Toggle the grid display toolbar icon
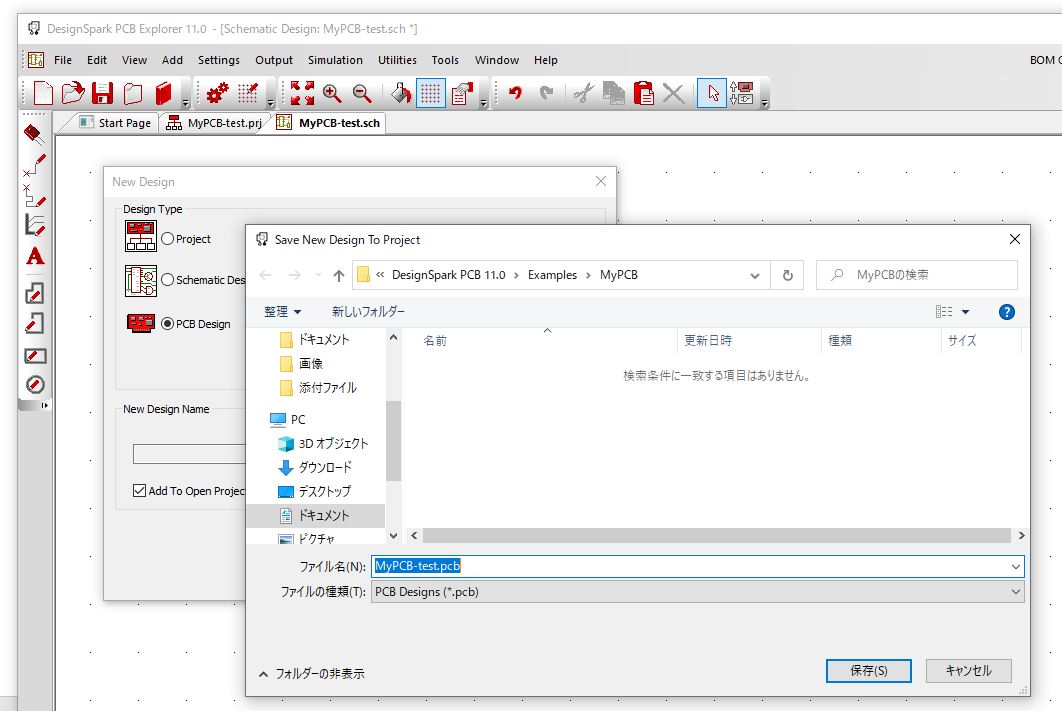This screenshot has height=711, width=1062. [x=430, y=94]
